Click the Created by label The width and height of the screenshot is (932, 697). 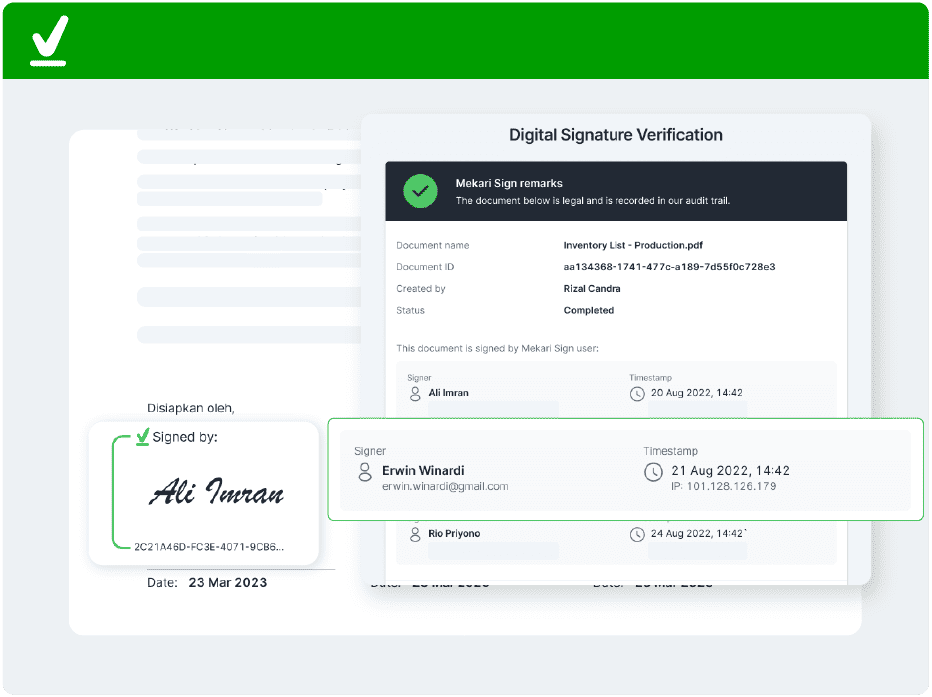coord(421,289)
